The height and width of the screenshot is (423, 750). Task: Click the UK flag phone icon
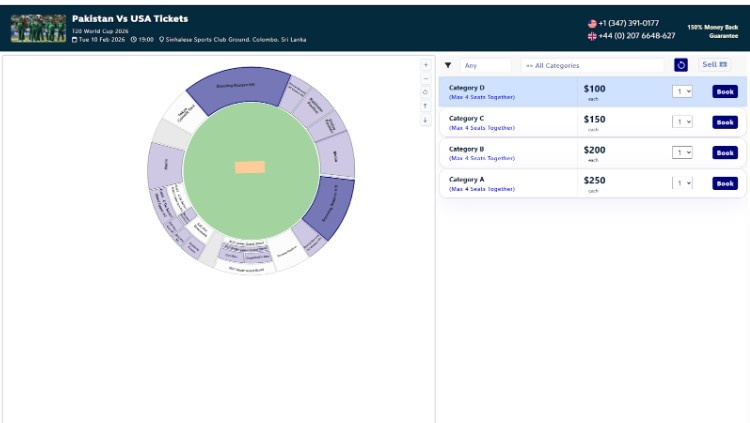(592, 36)
